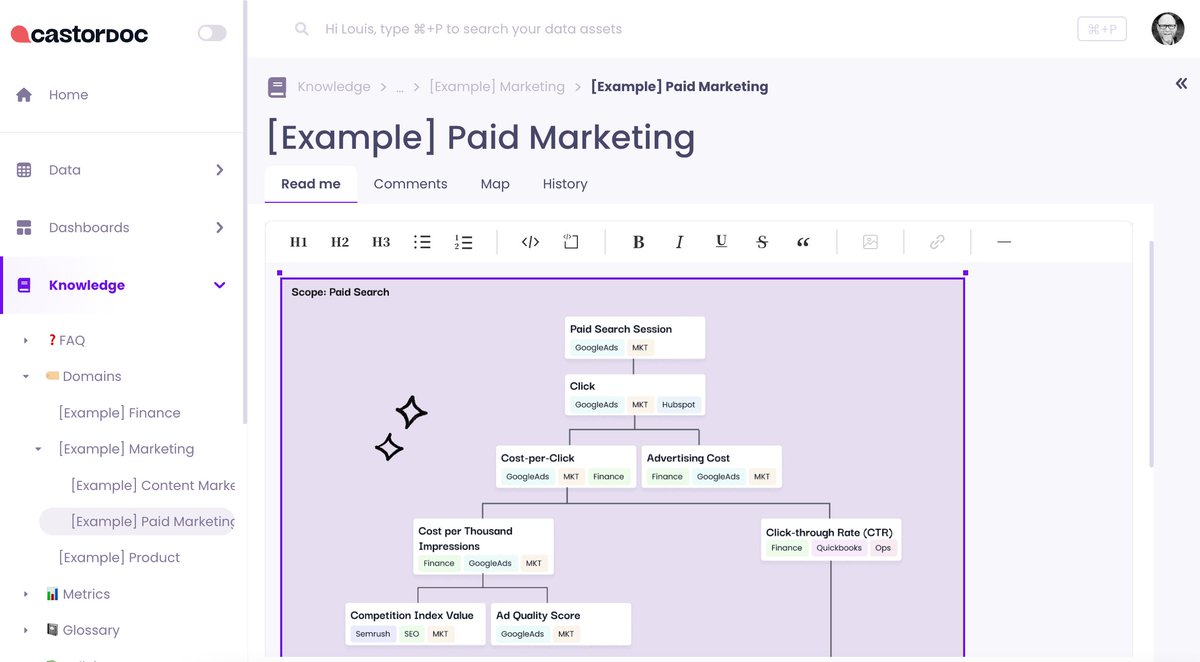Collapse the Domains tree arrow
Viewport: 1200px width, 662px height.
(x=26, y=377)
